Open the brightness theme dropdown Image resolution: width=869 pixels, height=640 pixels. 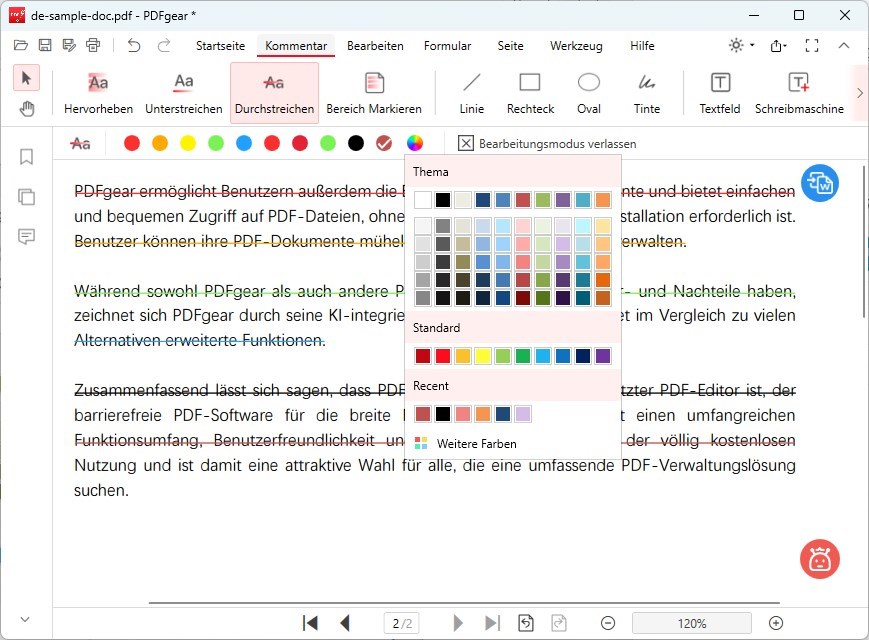click(741, 45)
